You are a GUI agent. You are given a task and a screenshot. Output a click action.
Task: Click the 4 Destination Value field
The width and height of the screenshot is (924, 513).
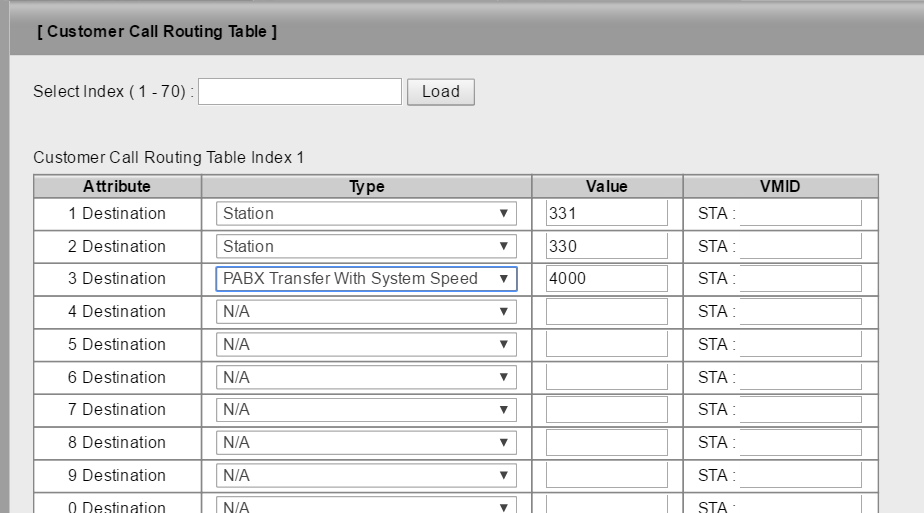pyautogui.click(x=606, y=312)
